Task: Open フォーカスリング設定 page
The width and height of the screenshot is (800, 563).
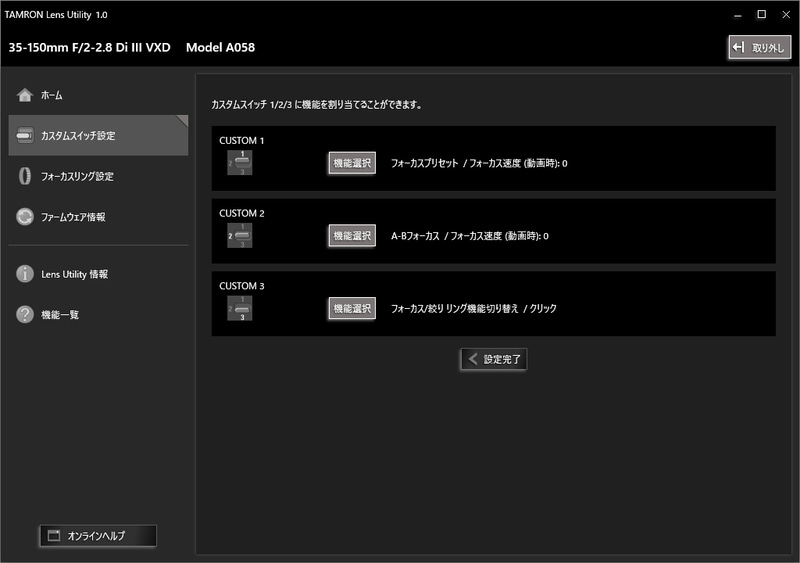Action: click(98, 176)
